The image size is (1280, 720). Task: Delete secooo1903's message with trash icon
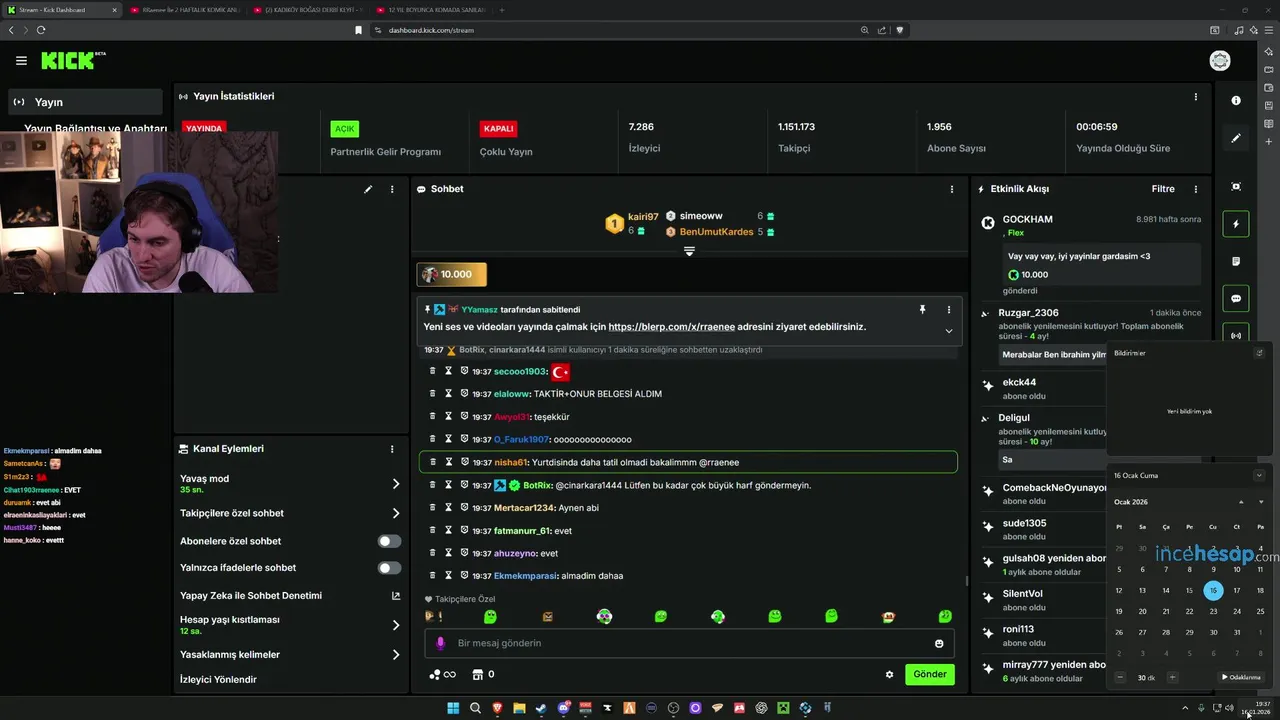432,371
